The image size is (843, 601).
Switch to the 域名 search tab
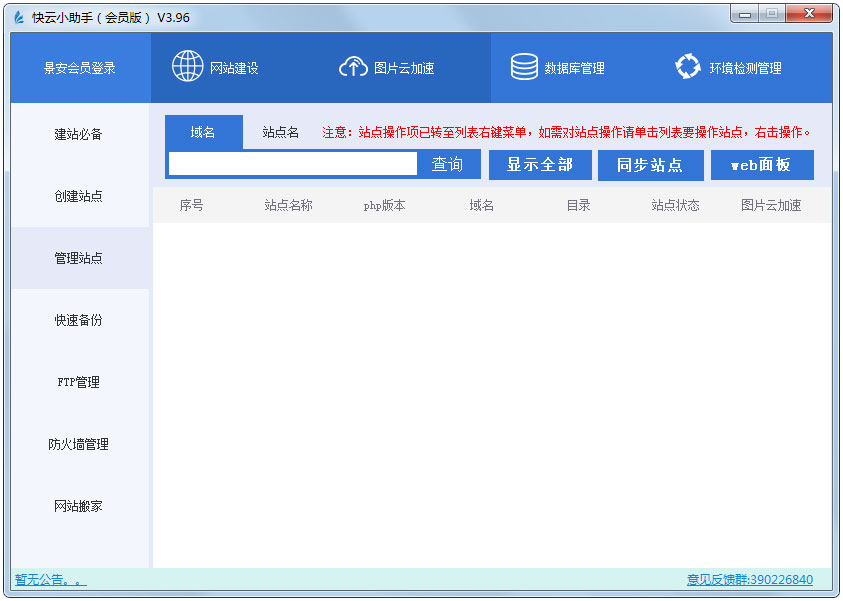point(203,132)
